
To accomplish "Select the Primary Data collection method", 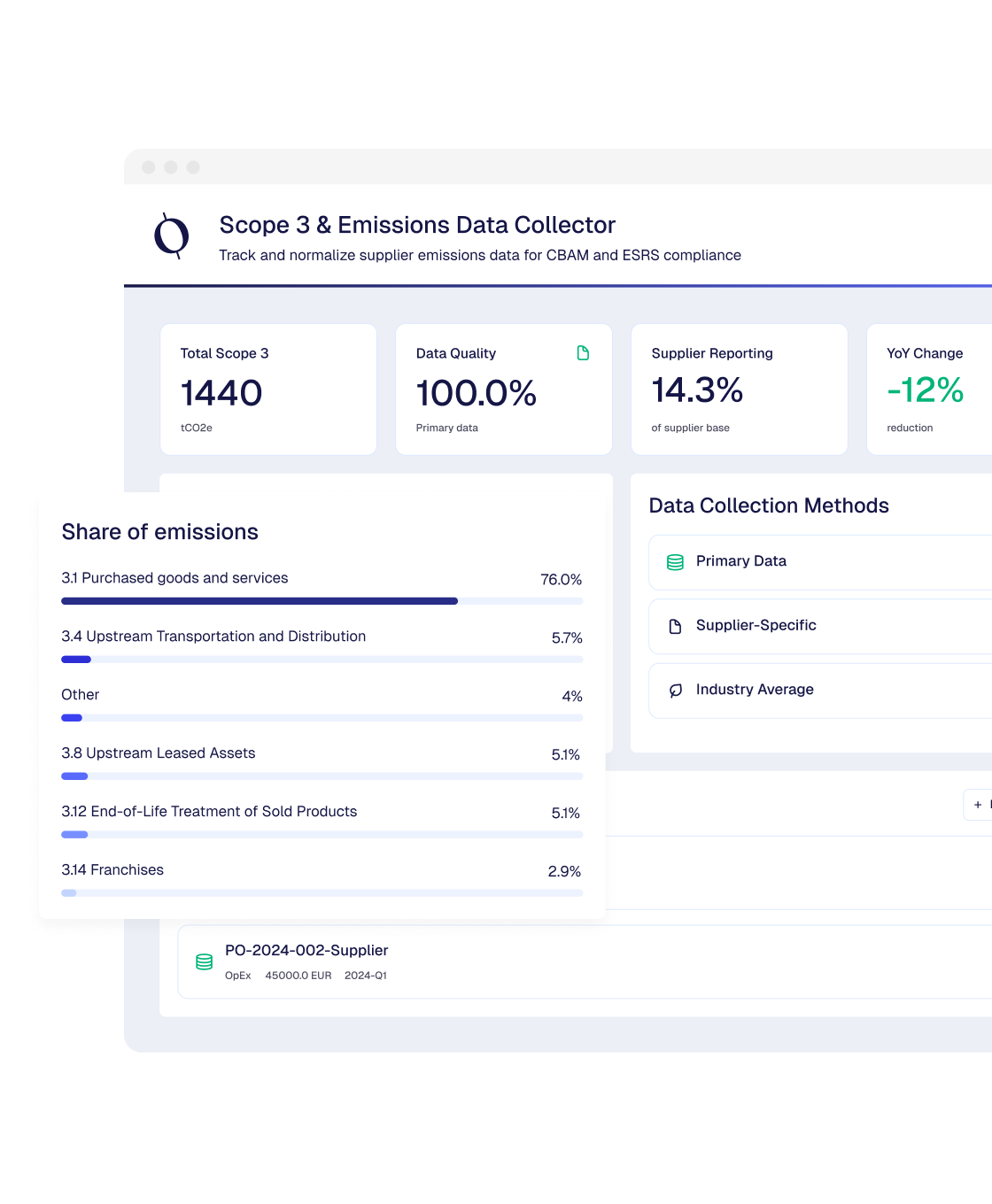I will 740,561.
